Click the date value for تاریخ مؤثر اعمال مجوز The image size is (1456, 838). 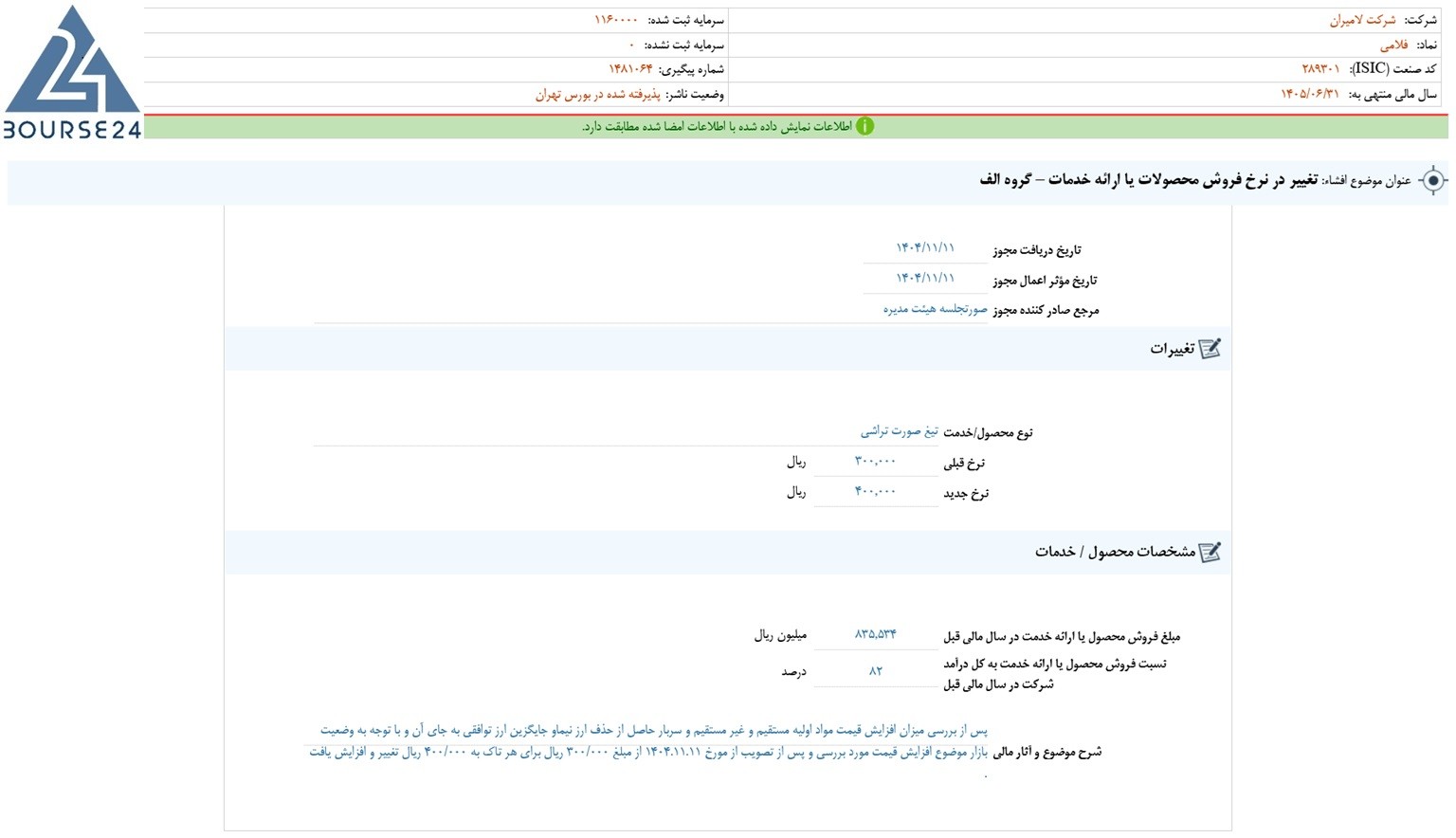pos(925,279)
